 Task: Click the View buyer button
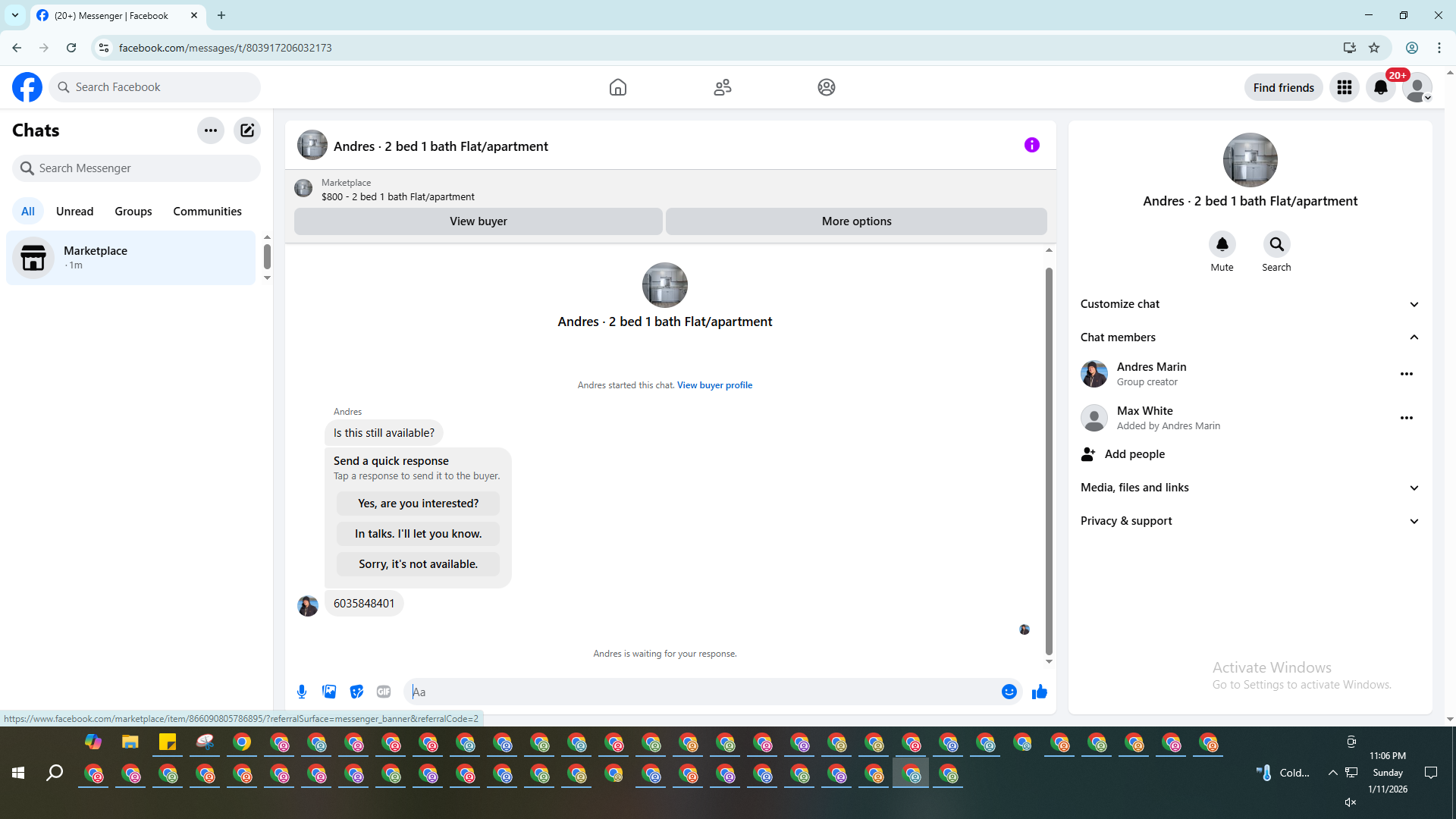pyautogui.click(x=478, y=221)
